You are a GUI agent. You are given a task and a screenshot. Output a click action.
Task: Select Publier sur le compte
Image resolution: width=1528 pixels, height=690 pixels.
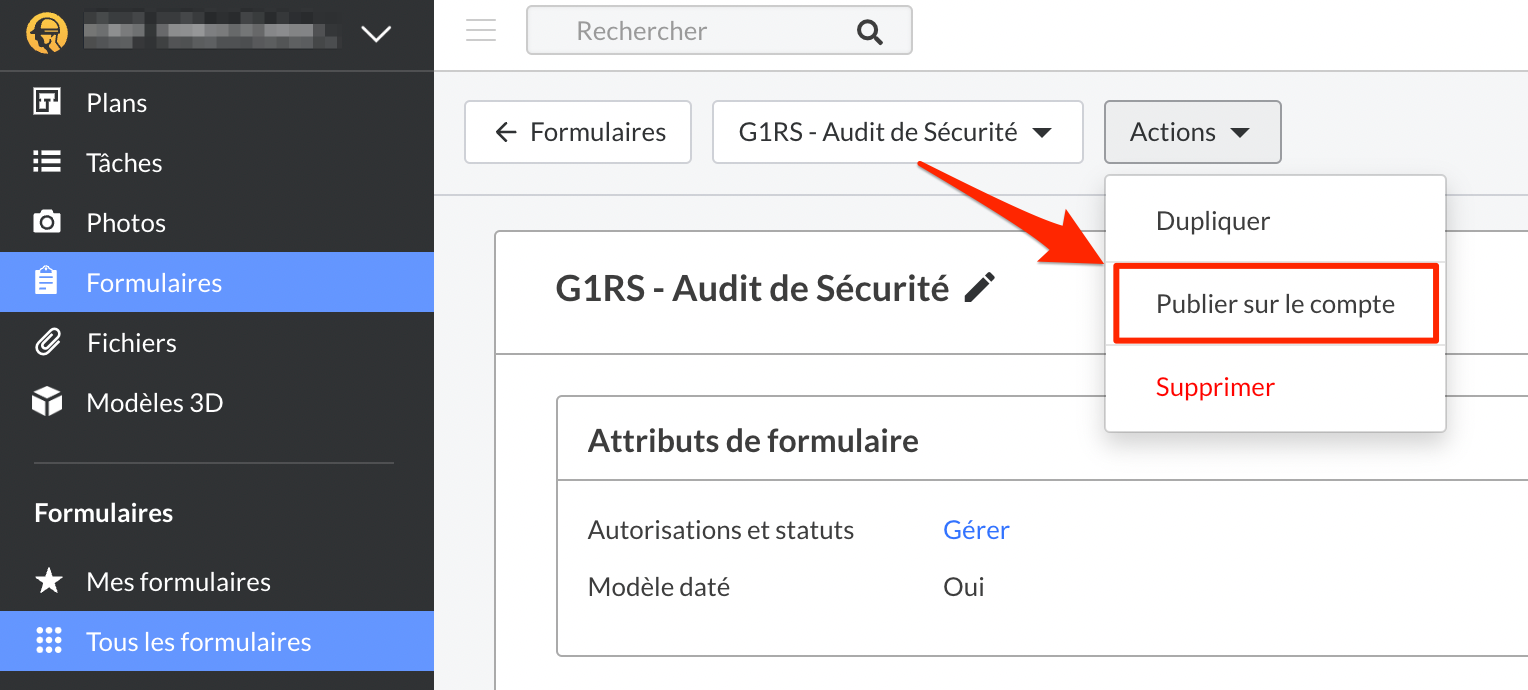(x=1275, y=304)
